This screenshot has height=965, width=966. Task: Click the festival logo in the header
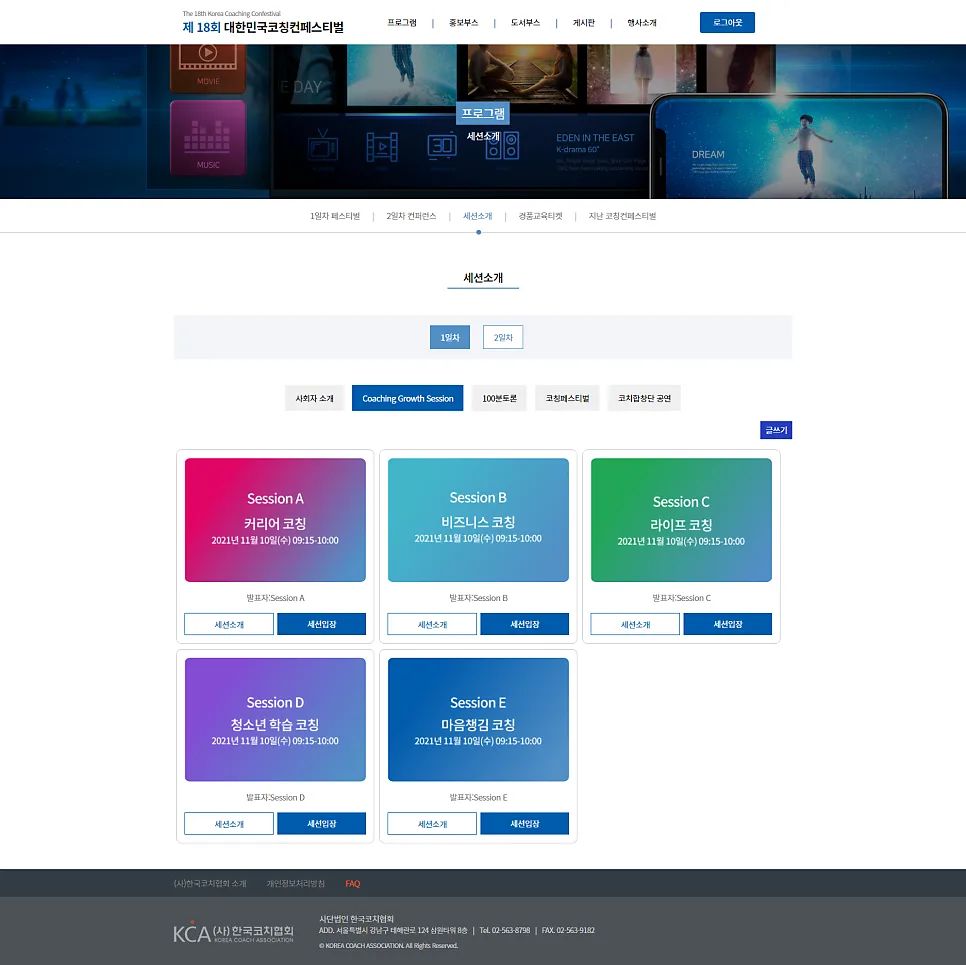click(263, 23)
